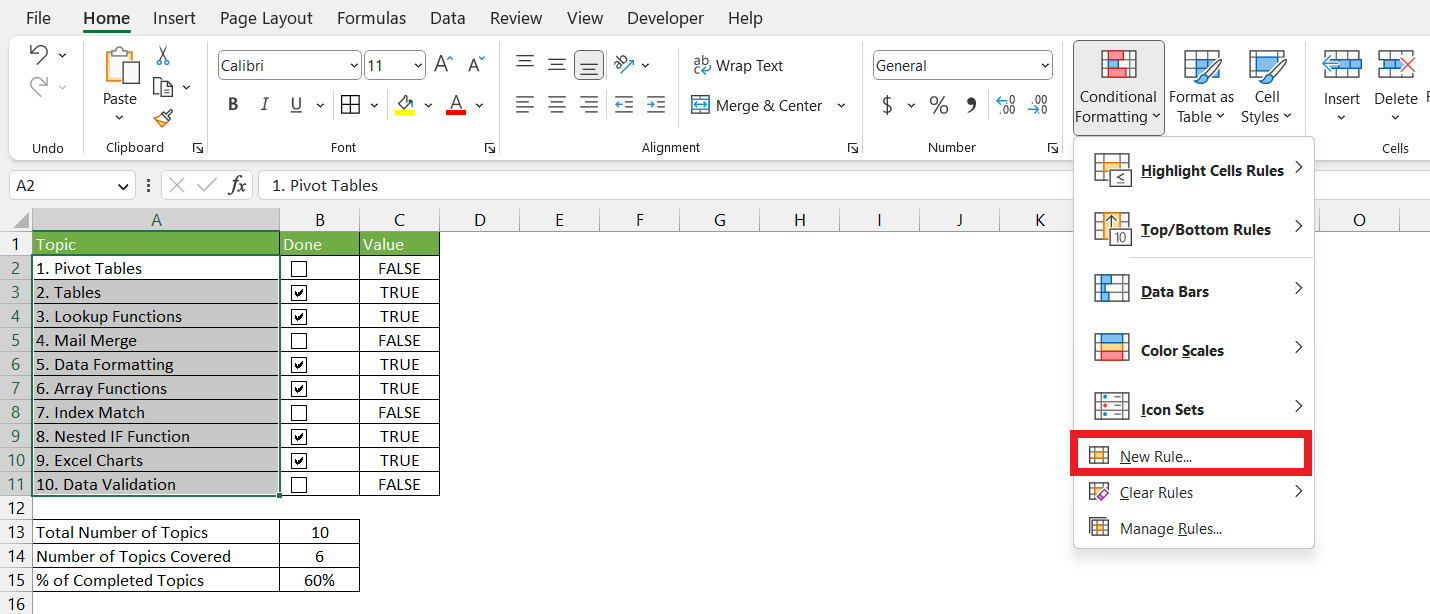
Task: Click the Redo arrow icon
Action: point(39,88)
